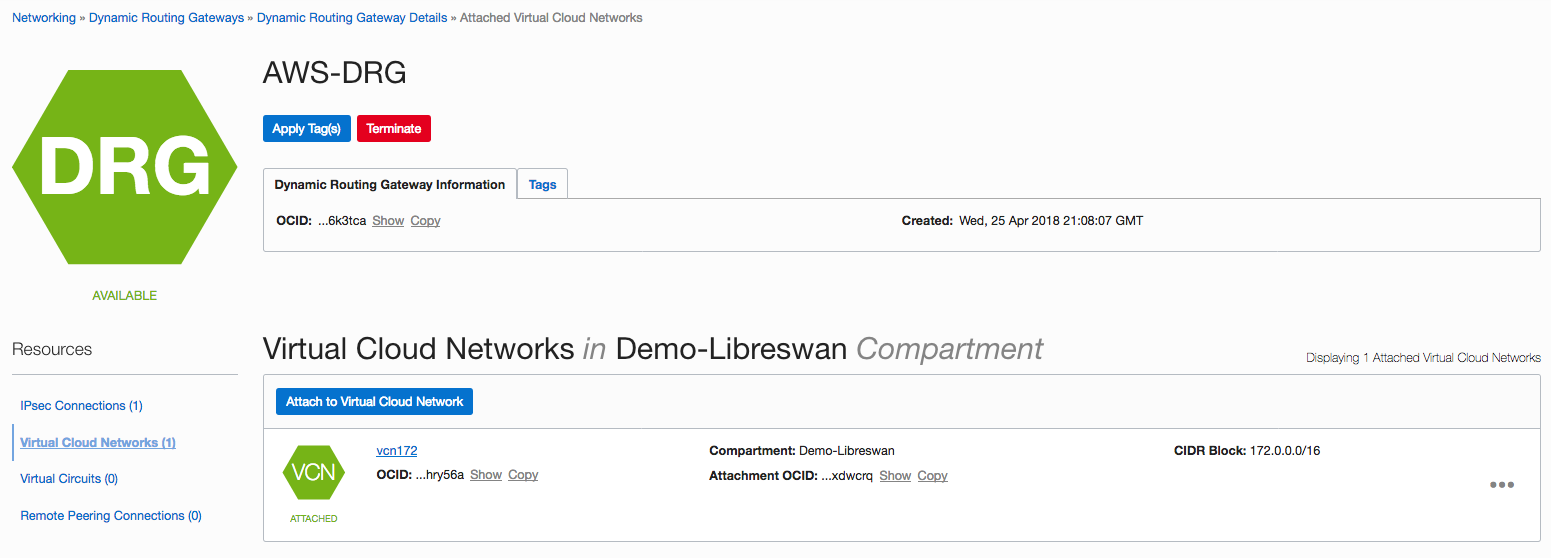Image resolution: width=1551 pixels, height=558 pixels.
Task: Click the Created date Wed, 25 Apr 2018
Action: pos(1050,220)
